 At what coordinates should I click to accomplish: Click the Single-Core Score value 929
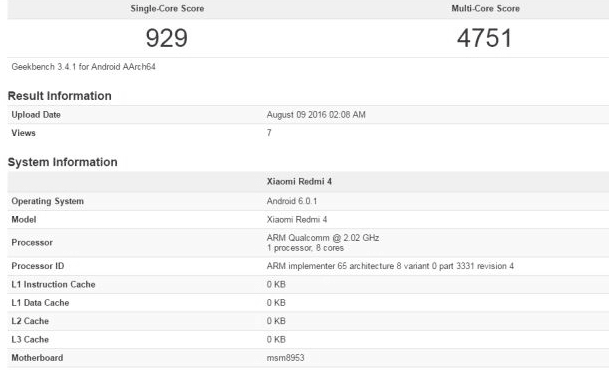[167, 38]
